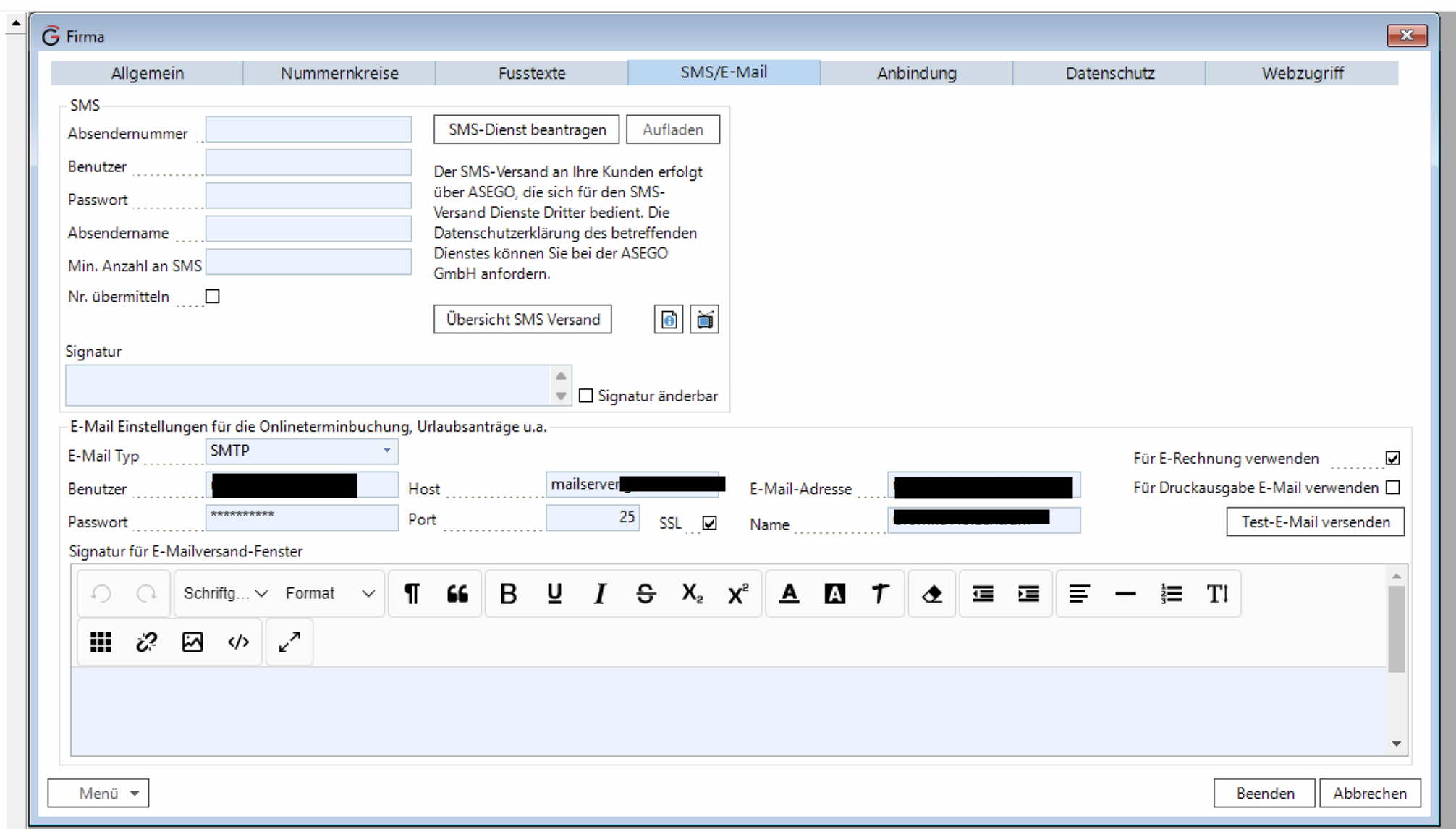
Task: Toggle the SSL checkbox
Action: (709, 523)
